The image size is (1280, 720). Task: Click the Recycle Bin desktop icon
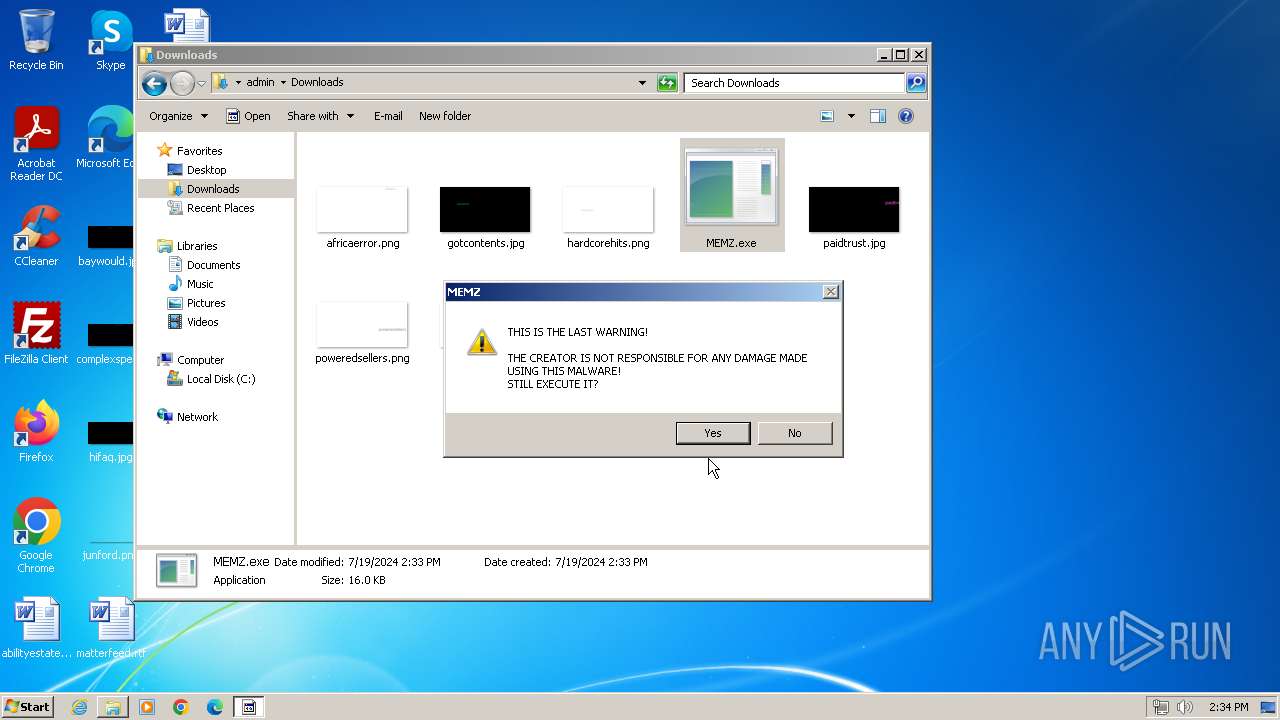(36, 40)
